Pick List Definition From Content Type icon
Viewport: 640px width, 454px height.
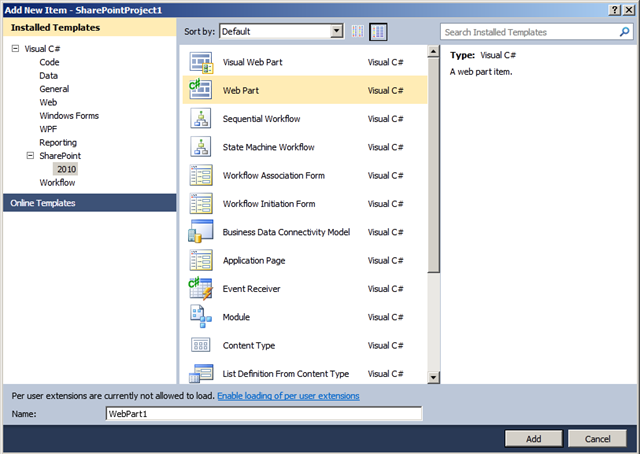pyautogui.click(x=201, y=373)
